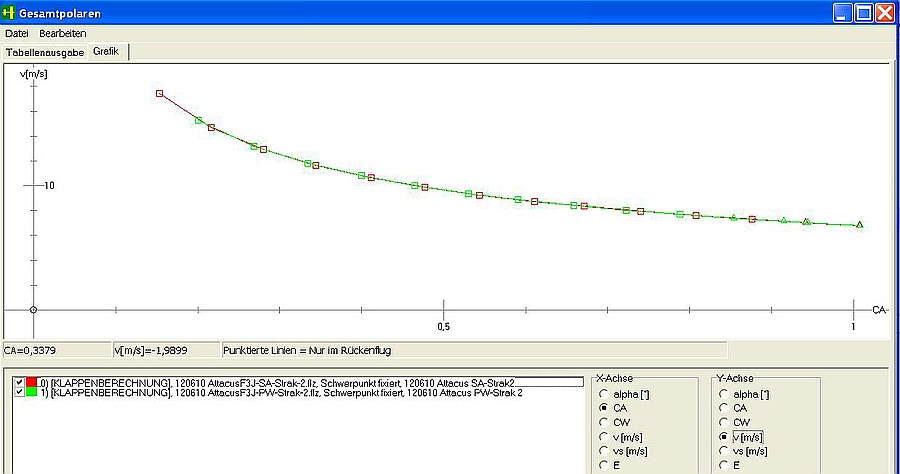Set X-Achse to CW

pyautogui.click(x=605, y=423)
